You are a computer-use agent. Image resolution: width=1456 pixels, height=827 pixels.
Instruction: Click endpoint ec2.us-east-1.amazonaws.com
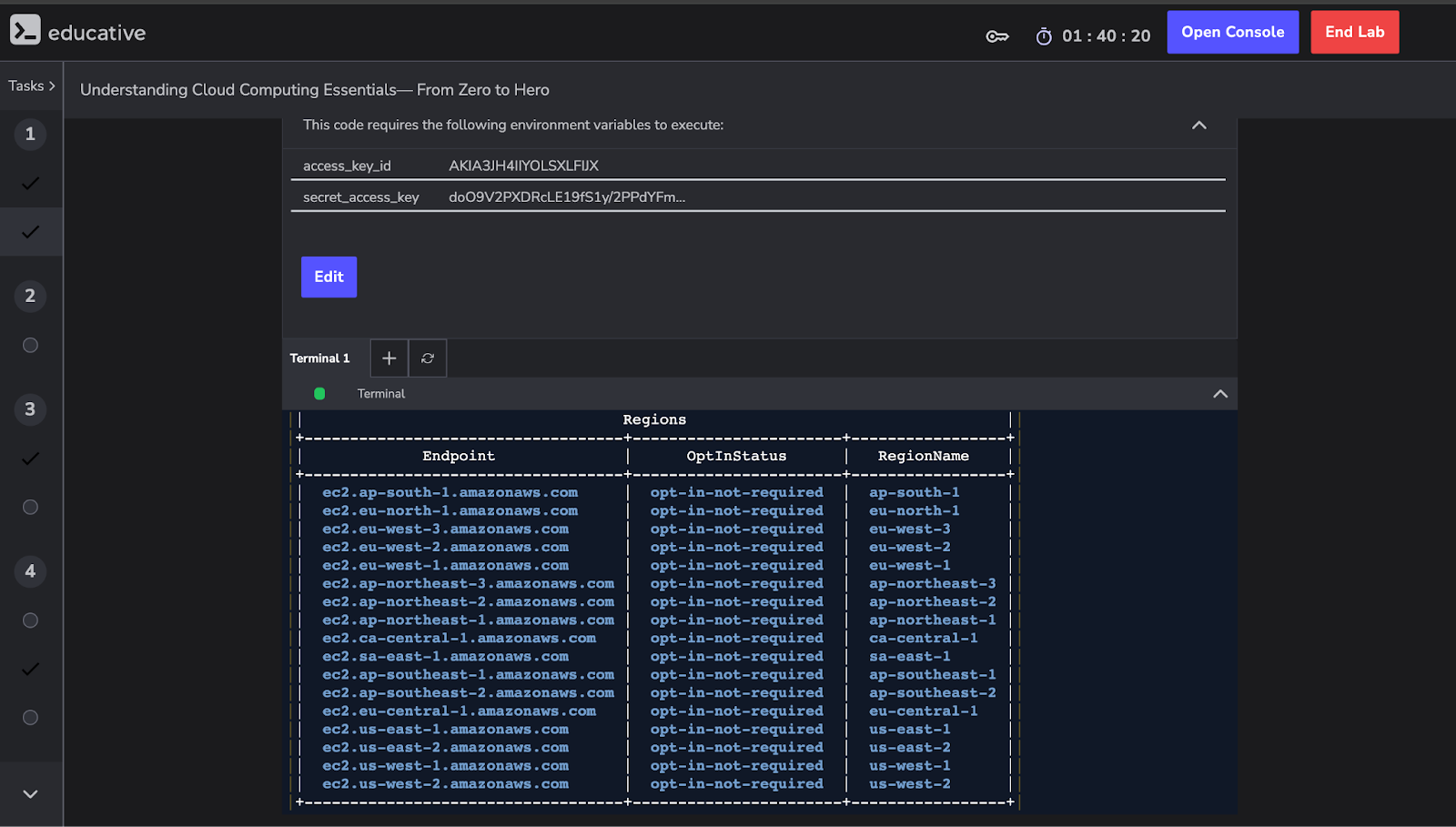tap(446, 730)
